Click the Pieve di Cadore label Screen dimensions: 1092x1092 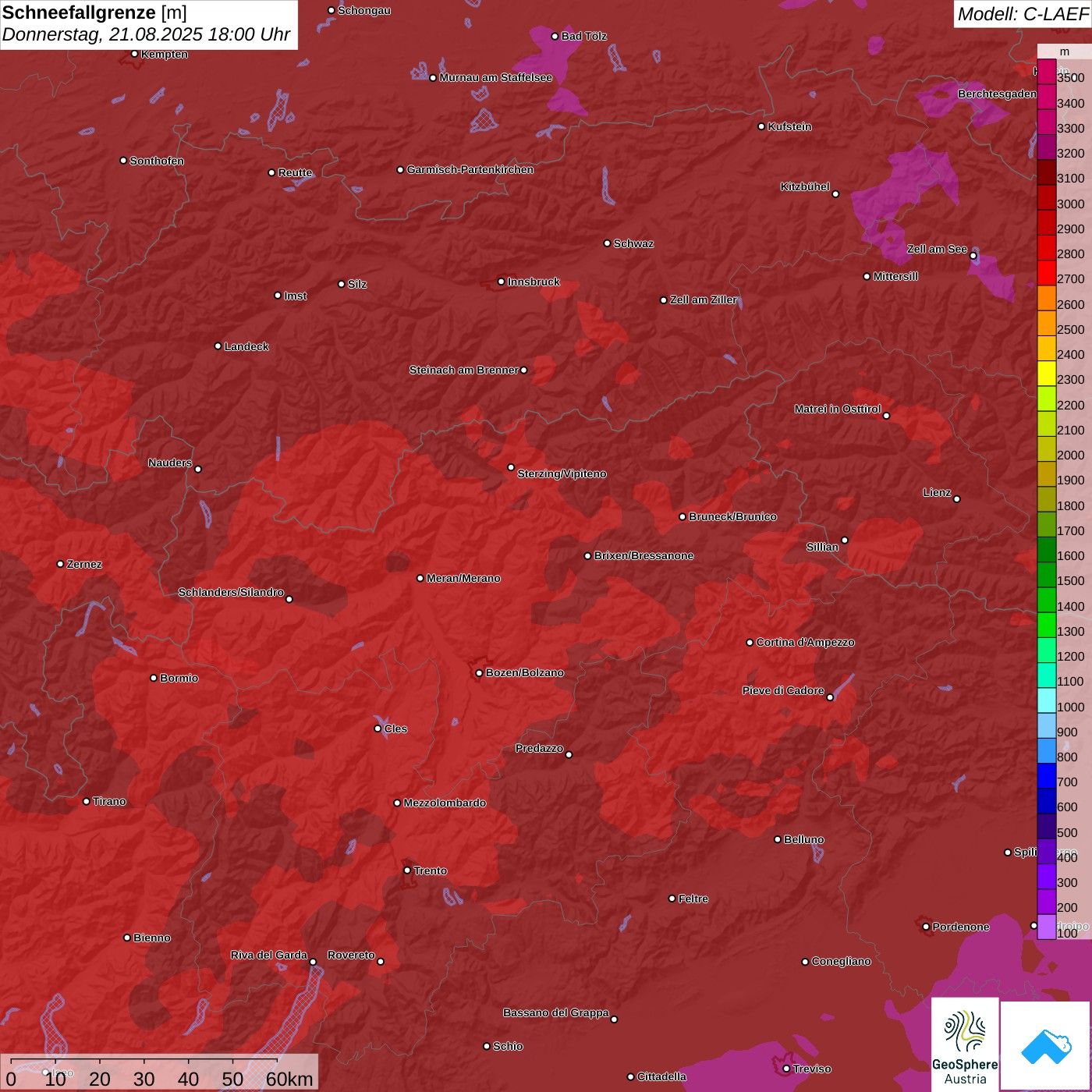point(783,690)
